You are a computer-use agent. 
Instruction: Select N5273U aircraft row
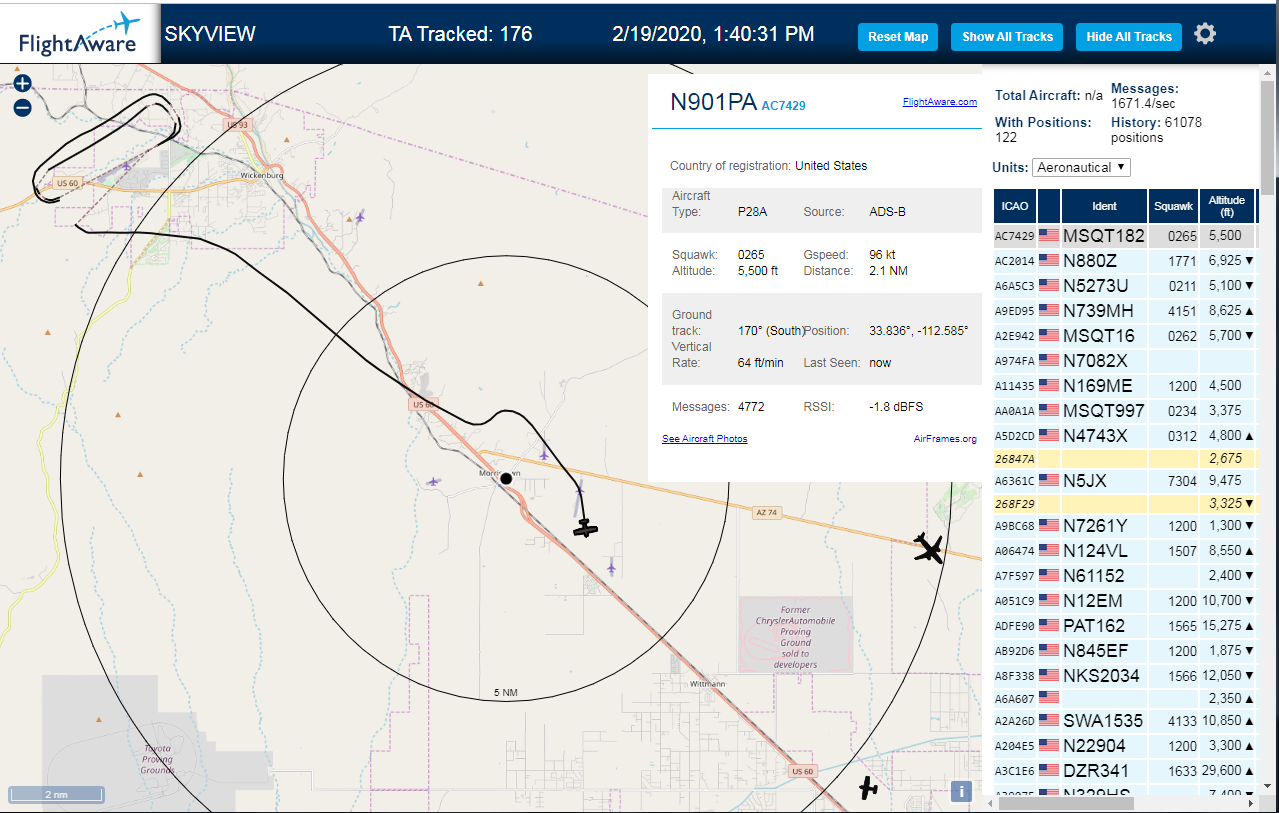pyautogui.click(x=1125, y=286)
